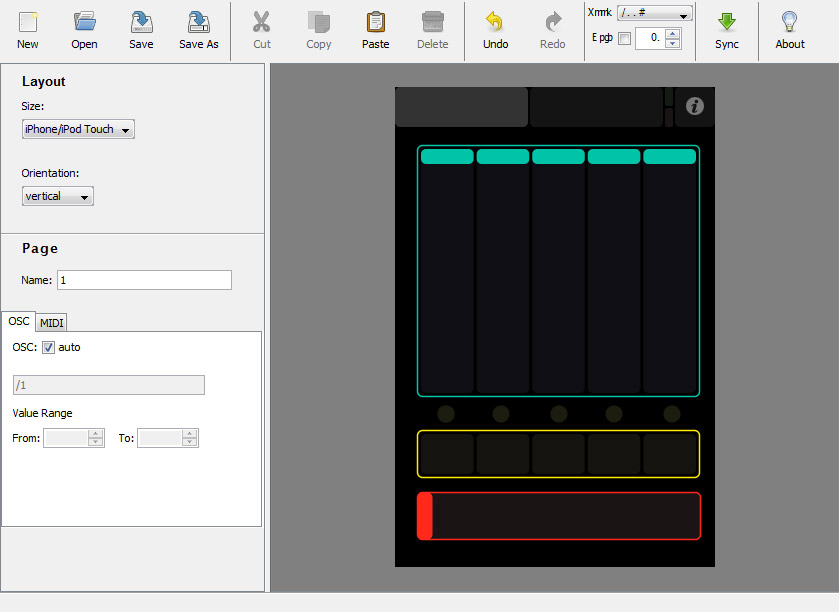Increment the toolbar number spinner up arrow
Viewport: 839px width, 612px height.
[672, 34]
